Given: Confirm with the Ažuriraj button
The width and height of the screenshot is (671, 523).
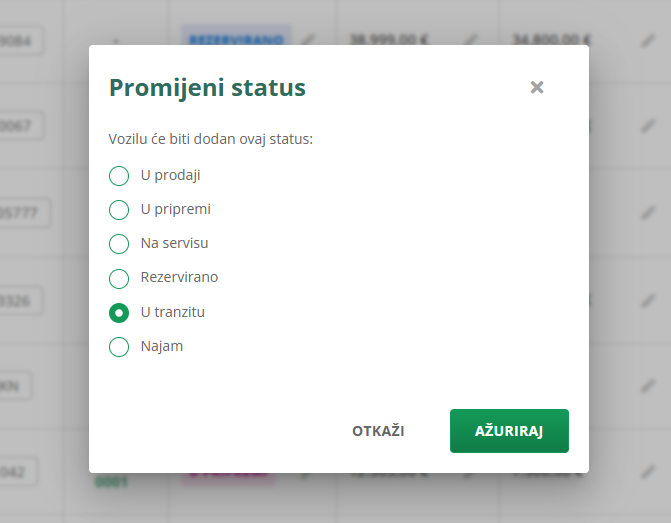Looking at the screenshot, I should (x=509, y=431).
